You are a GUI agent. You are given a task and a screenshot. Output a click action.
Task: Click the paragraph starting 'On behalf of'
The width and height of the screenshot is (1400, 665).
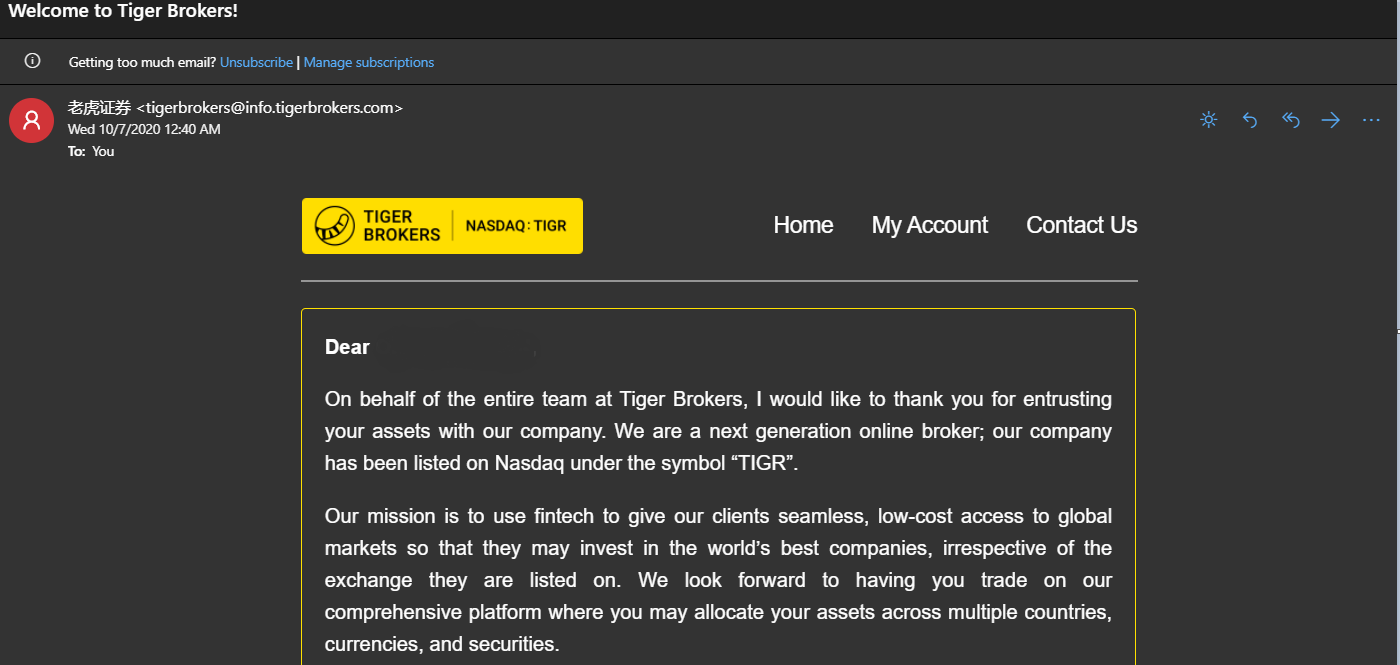point(718,431)
